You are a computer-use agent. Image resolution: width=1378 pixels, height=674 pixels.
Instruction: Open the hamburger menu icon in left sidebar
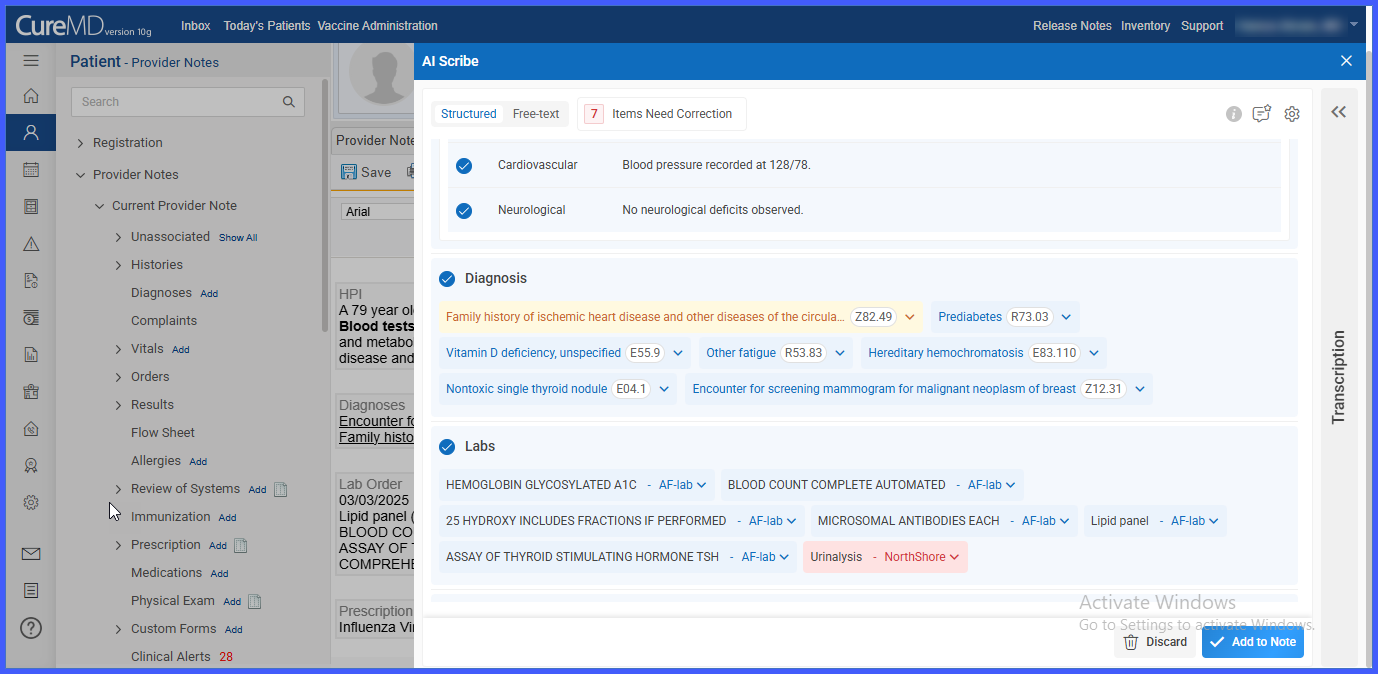click(31, 61)
